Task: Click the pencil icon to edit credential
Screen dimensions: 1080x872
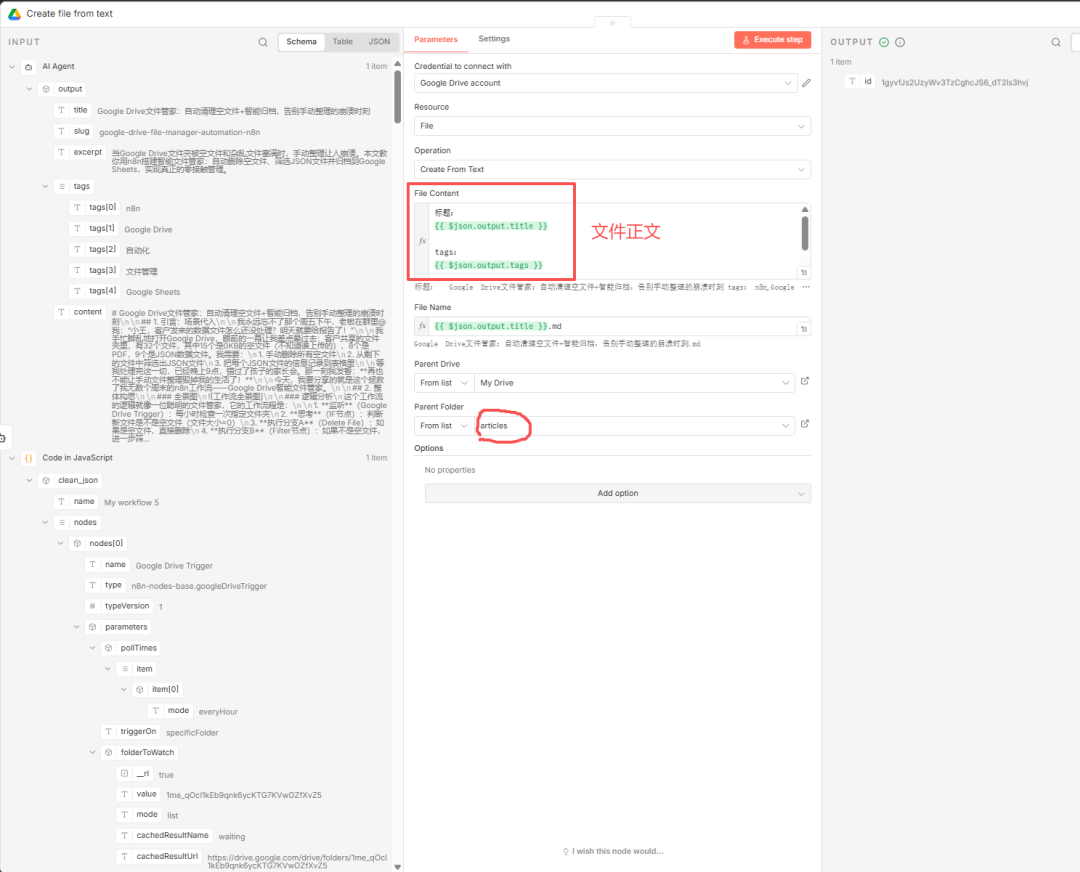Action: tap(806, 83)
